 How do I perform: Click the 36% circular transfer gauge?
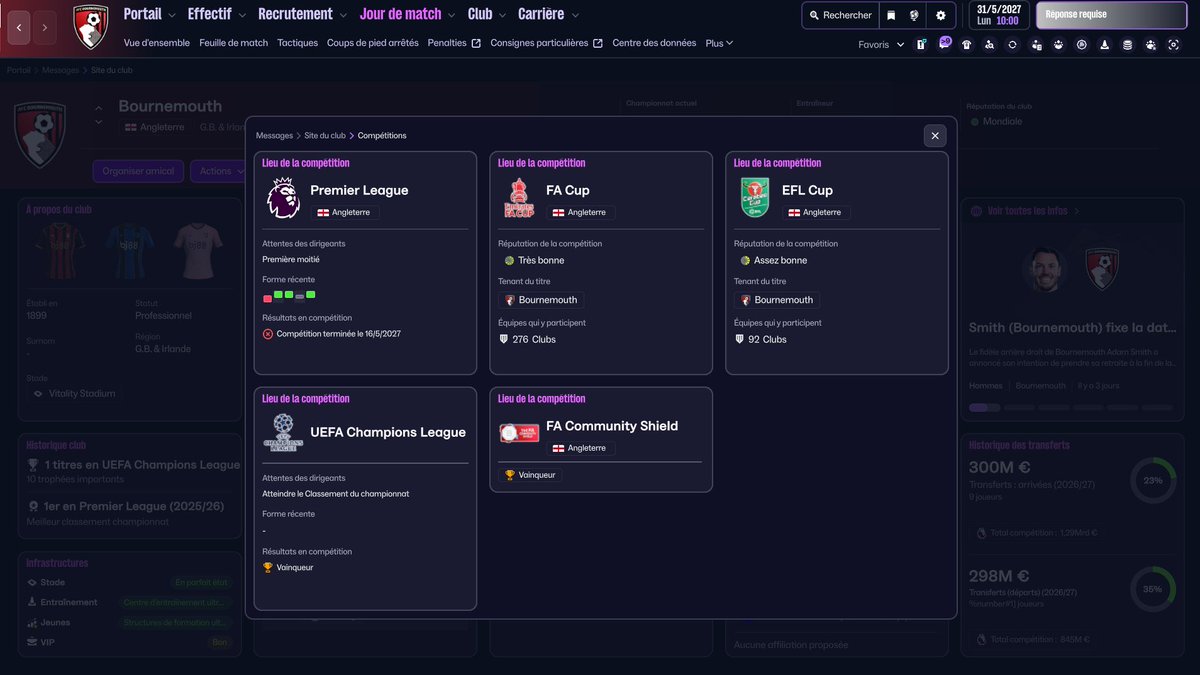click(x=1153, y=589)
